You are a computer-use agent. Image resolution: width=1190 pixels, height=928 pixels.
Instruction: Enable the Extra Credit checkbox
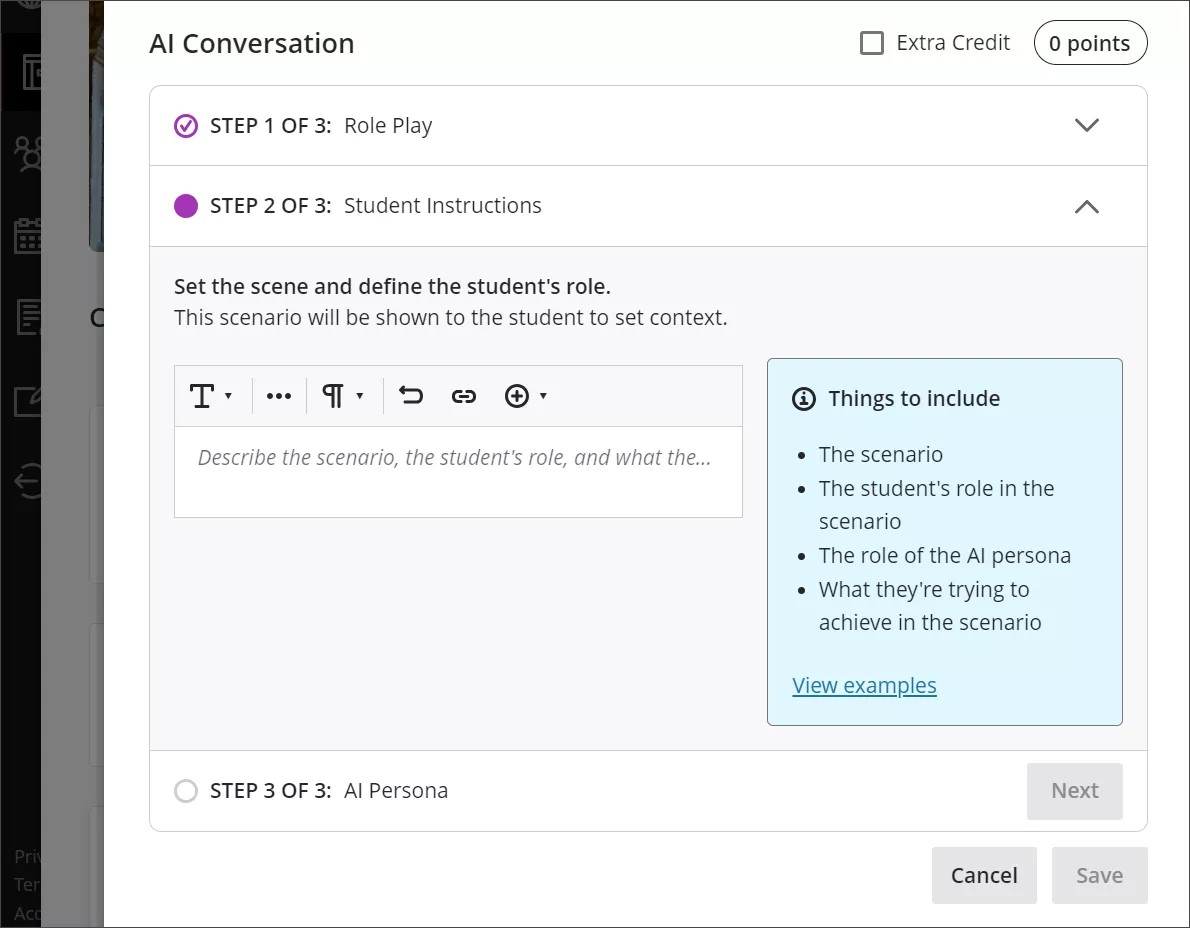tap(871, 42)
